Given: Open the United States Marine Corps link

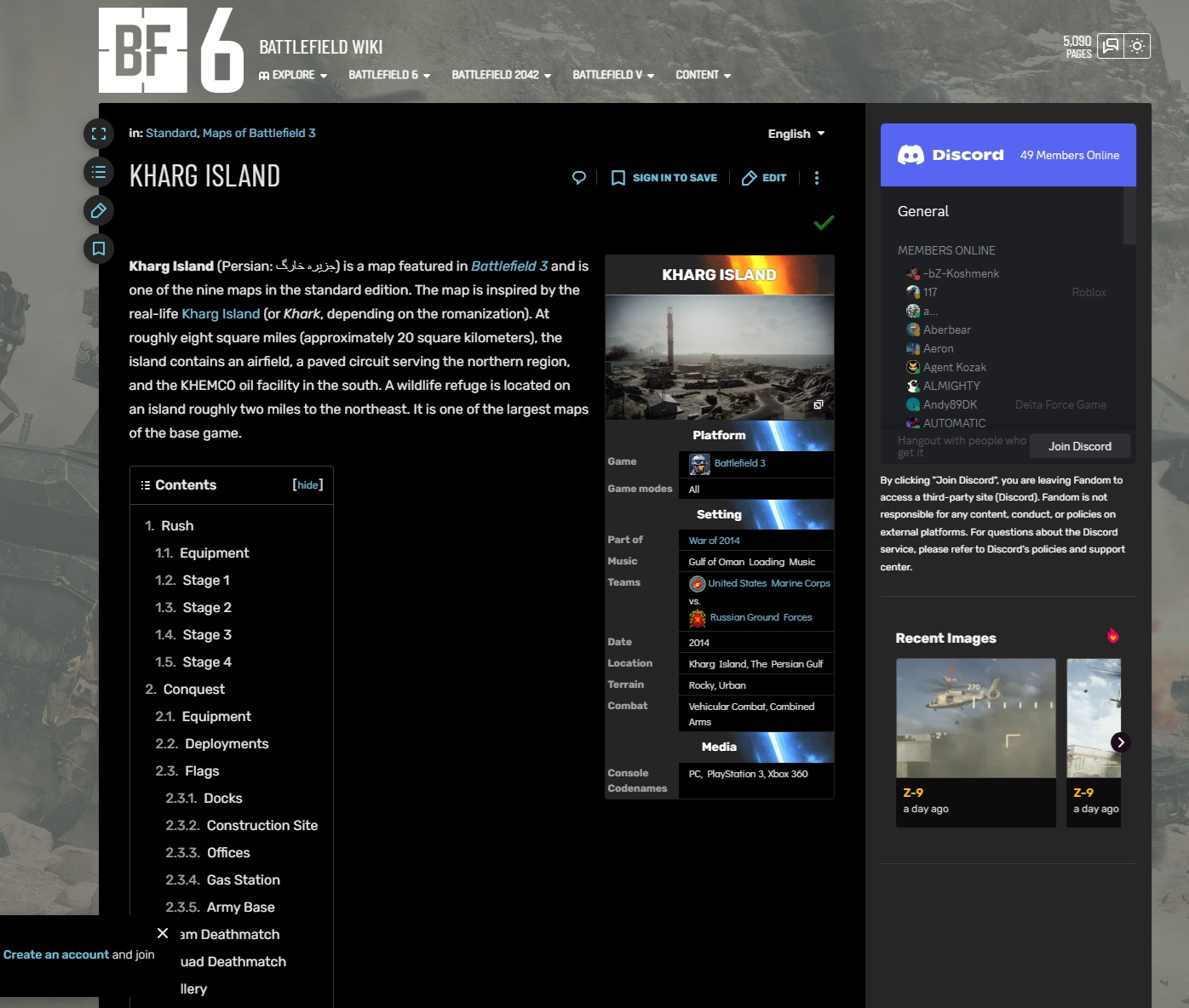Looking at the screenshot, I should pyautogui.click(x=769, y=583).
